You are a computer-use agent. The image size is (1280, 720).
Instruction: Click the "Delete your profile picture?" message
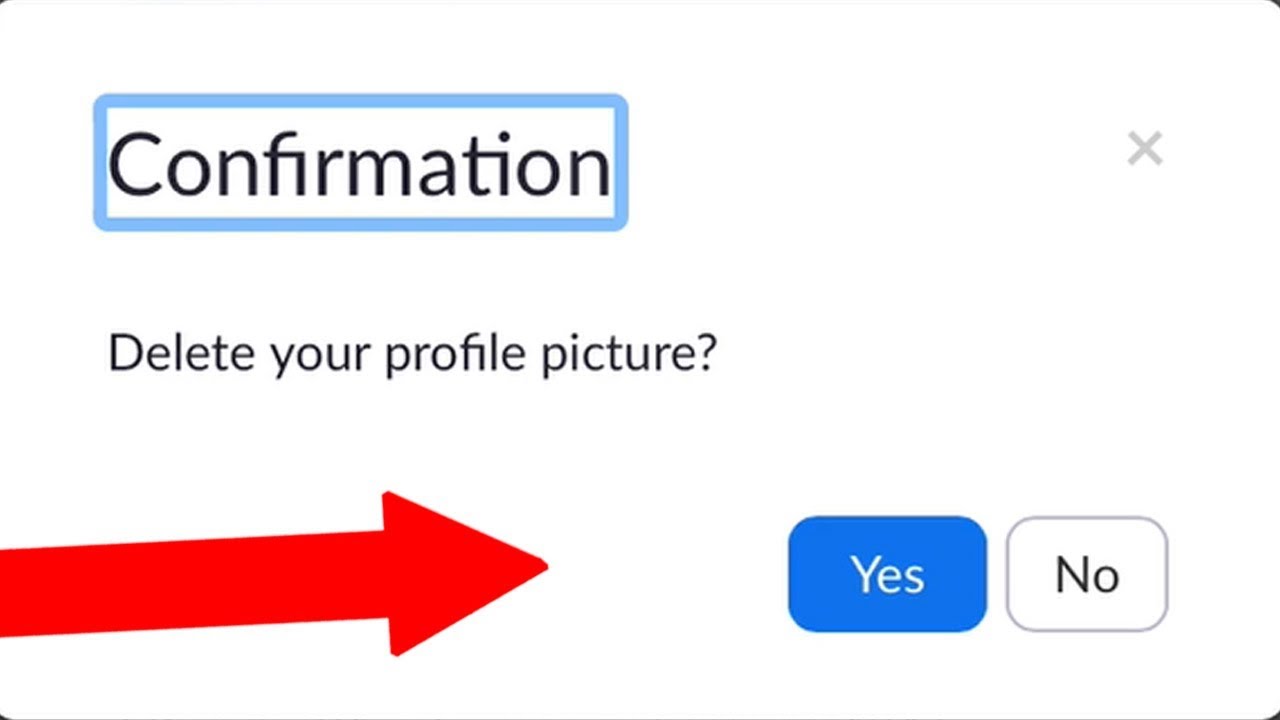[x=412, y=354]
